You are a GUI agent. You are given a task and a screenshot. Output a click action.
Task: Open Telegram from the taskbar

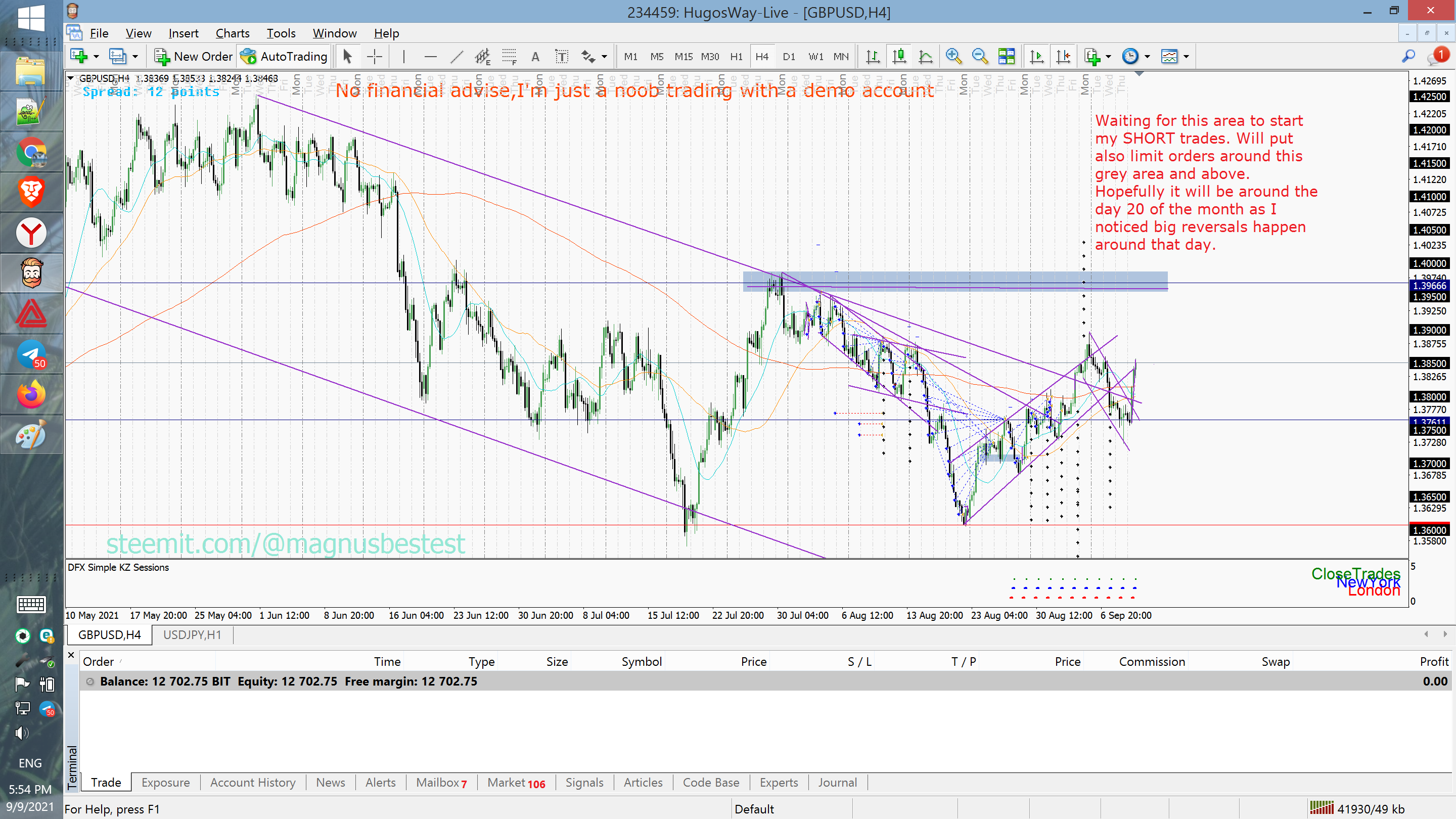31,354
